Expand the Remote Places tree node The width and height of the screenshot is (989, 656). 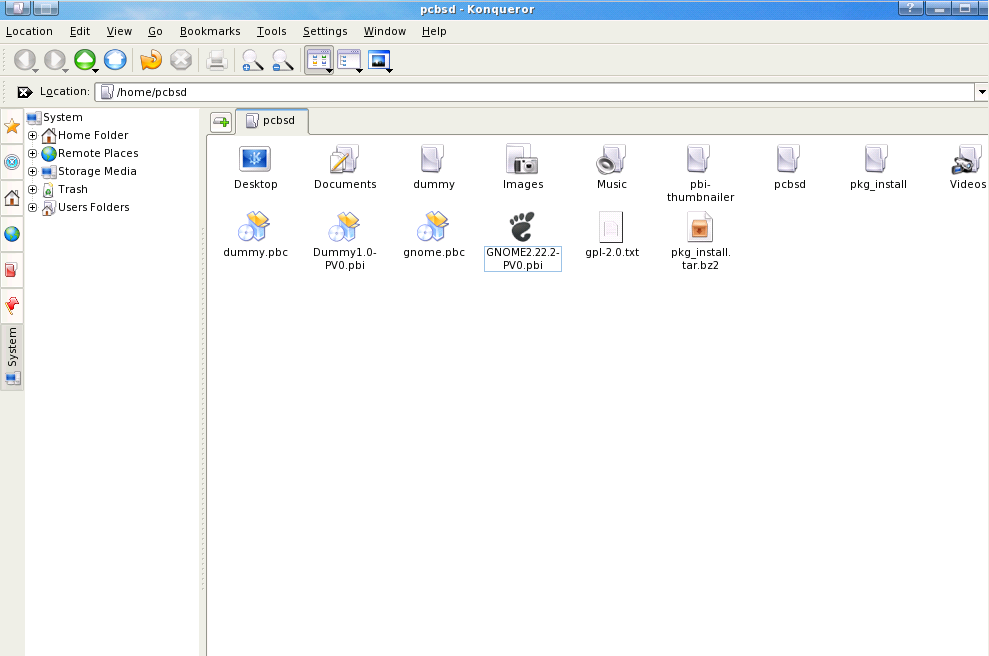[33, 153]
